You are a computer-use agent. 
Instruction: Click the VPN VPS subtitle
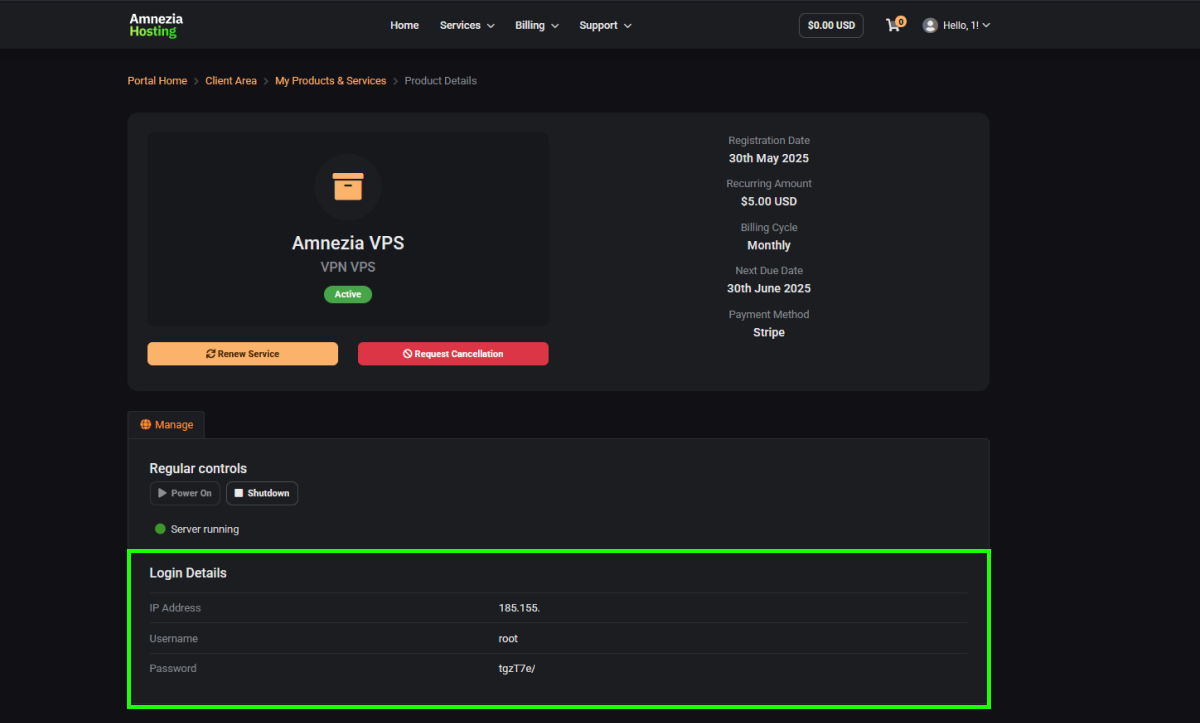point(348,267)
